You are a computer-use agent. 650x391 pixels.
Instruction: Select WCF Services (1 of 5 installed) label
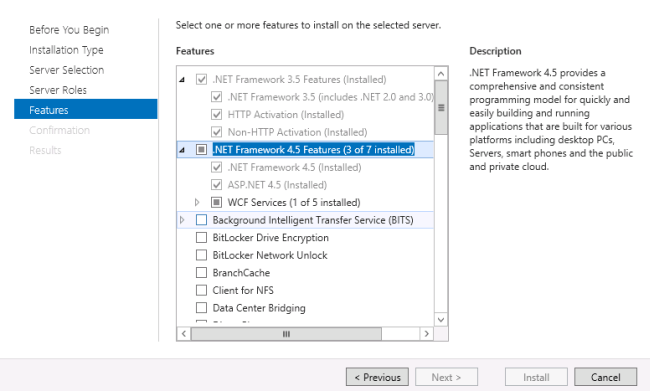click(294, 202)
